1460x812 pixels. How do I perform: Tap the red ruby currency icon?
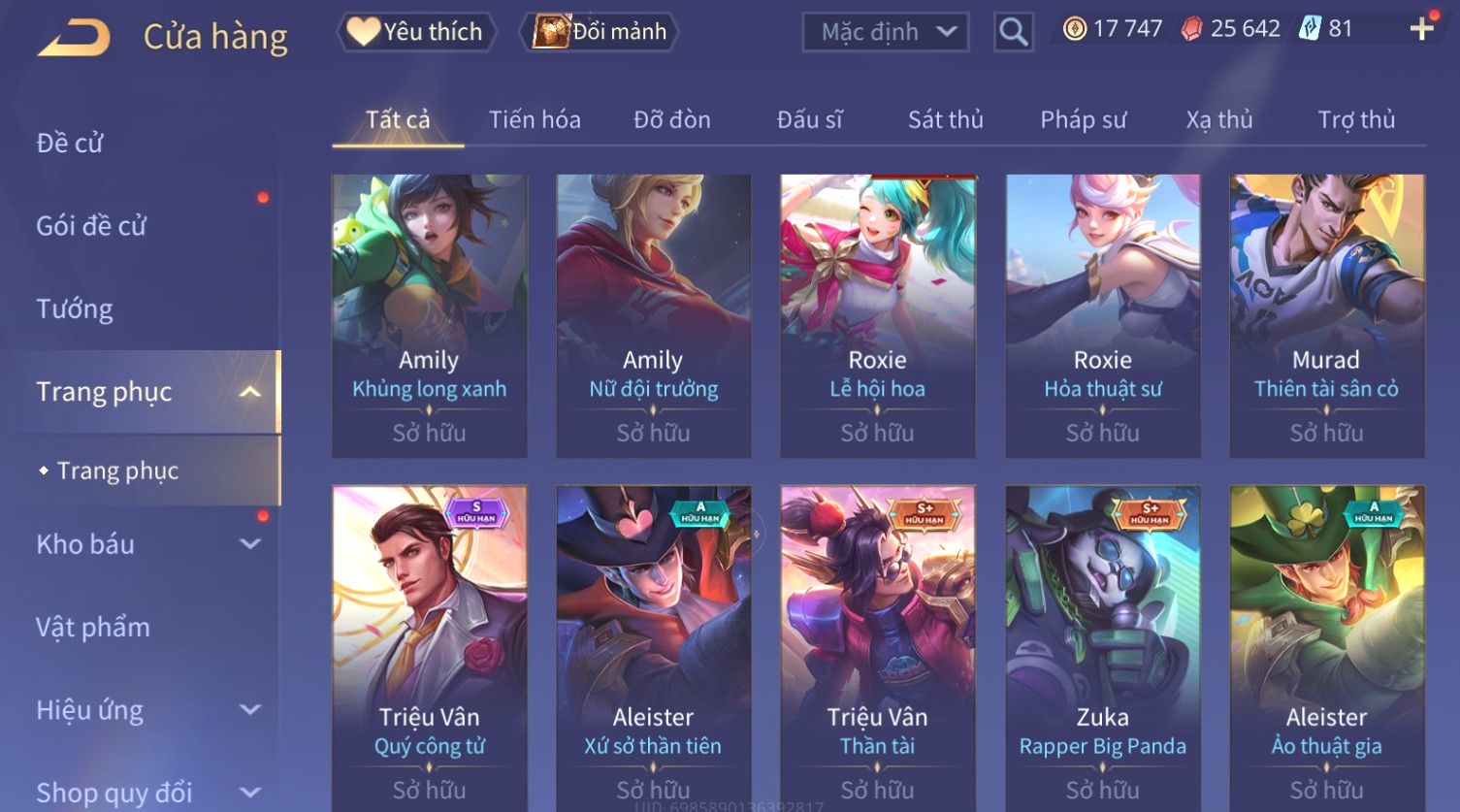click(x=1191, y=29)
